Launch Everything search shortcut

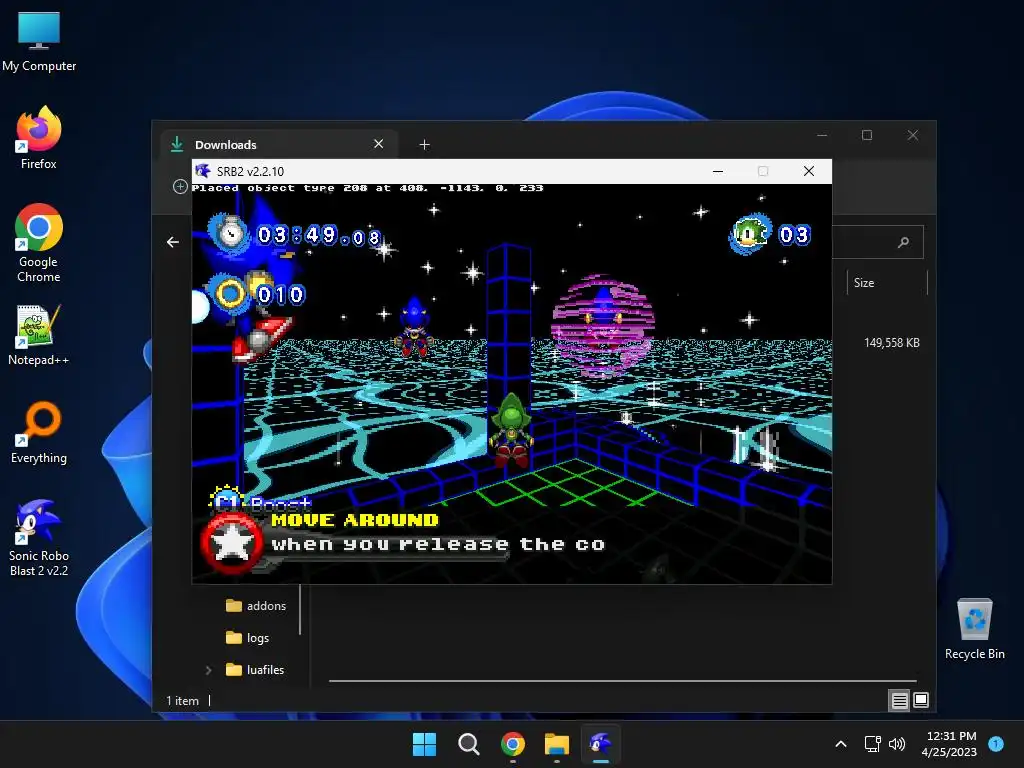39,432
